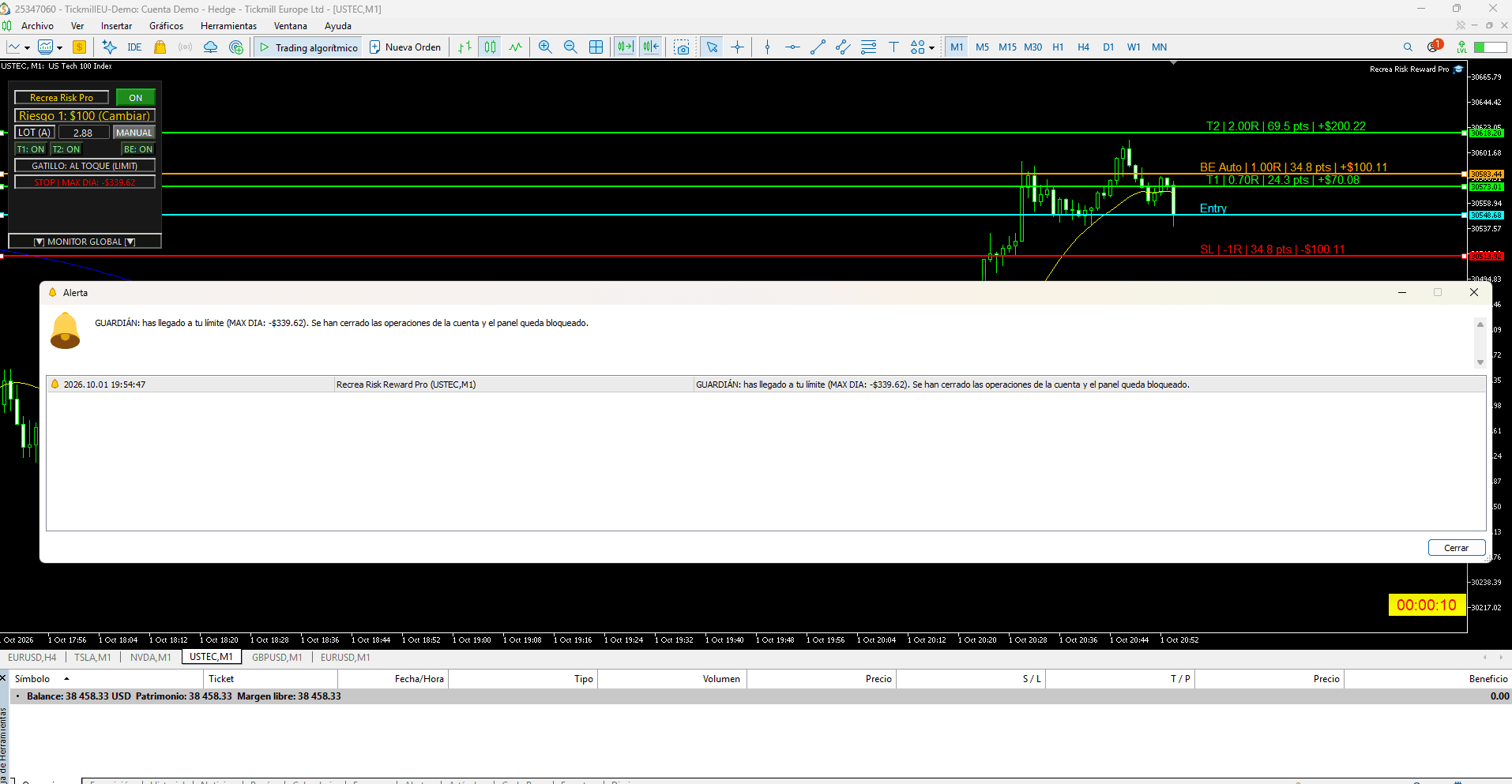Select the arrow cursor tool
This screenshot has width=1512, height=784.
[x=712, y=47]
